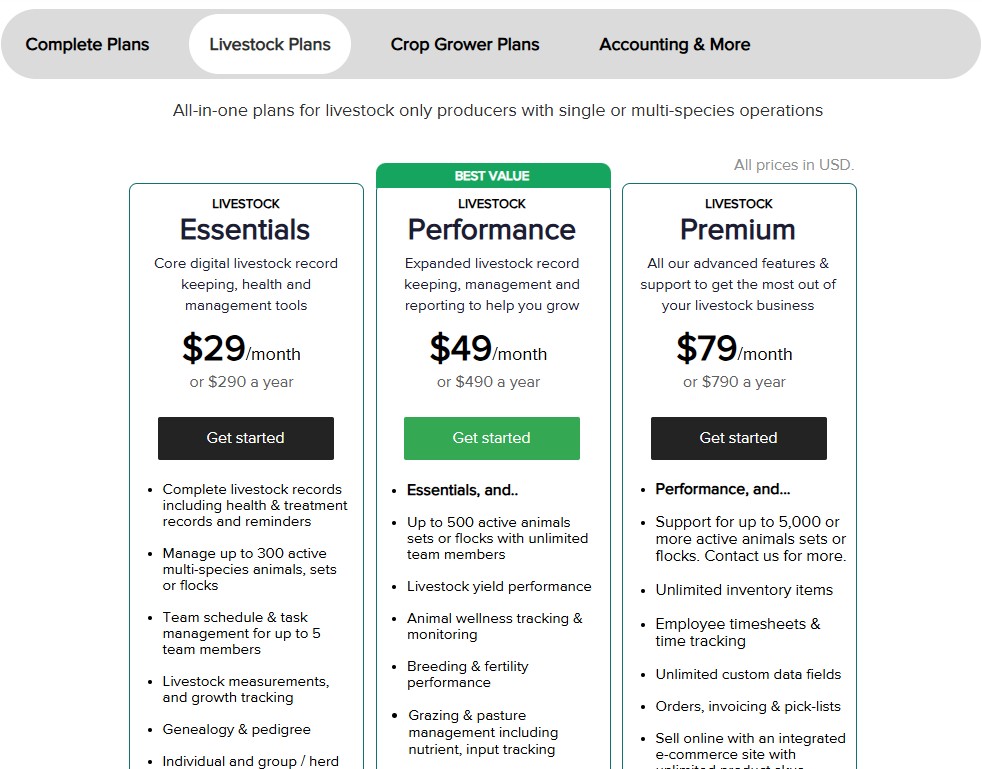982x769 pixels.
Task: Click the Best Value green banner
Action: click(x=493, y=176)
